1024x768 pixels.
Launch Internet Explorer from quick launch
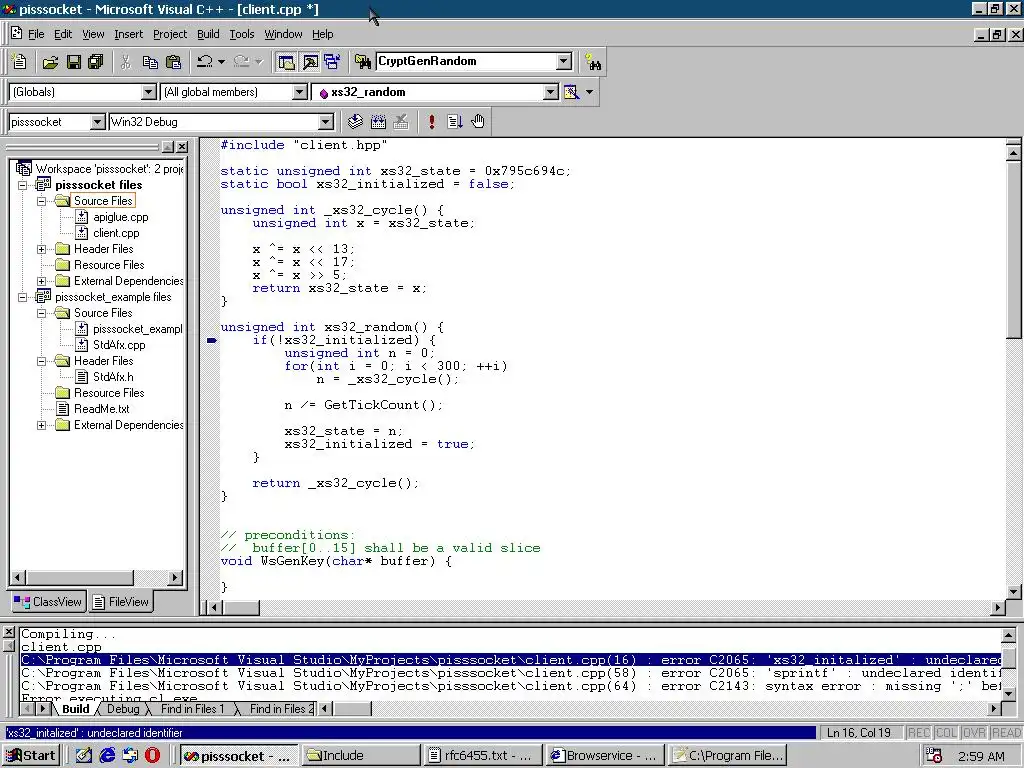coord(107,756)
